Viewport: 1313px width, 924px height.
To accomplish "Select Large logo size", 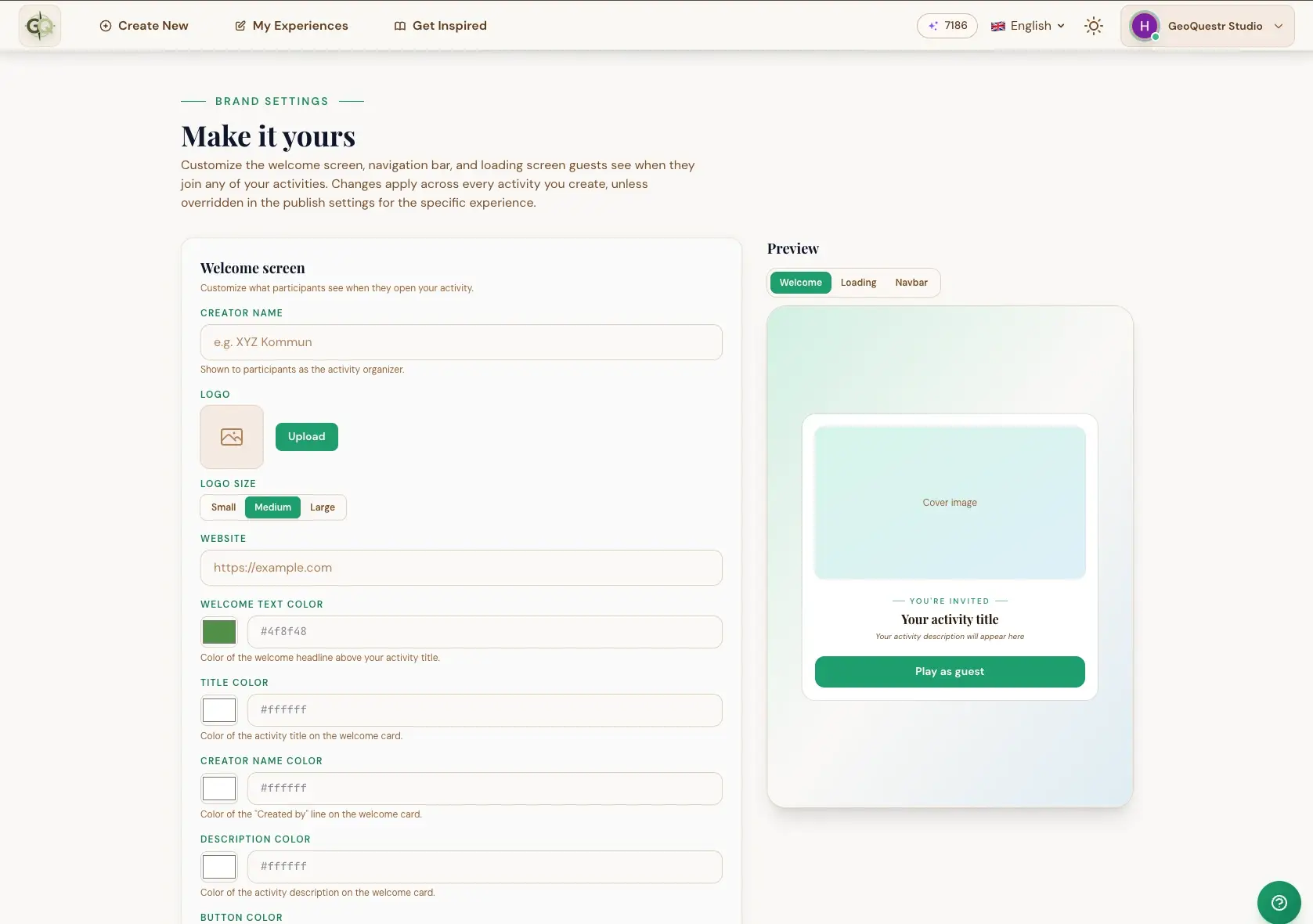I will tap(323, 507).
